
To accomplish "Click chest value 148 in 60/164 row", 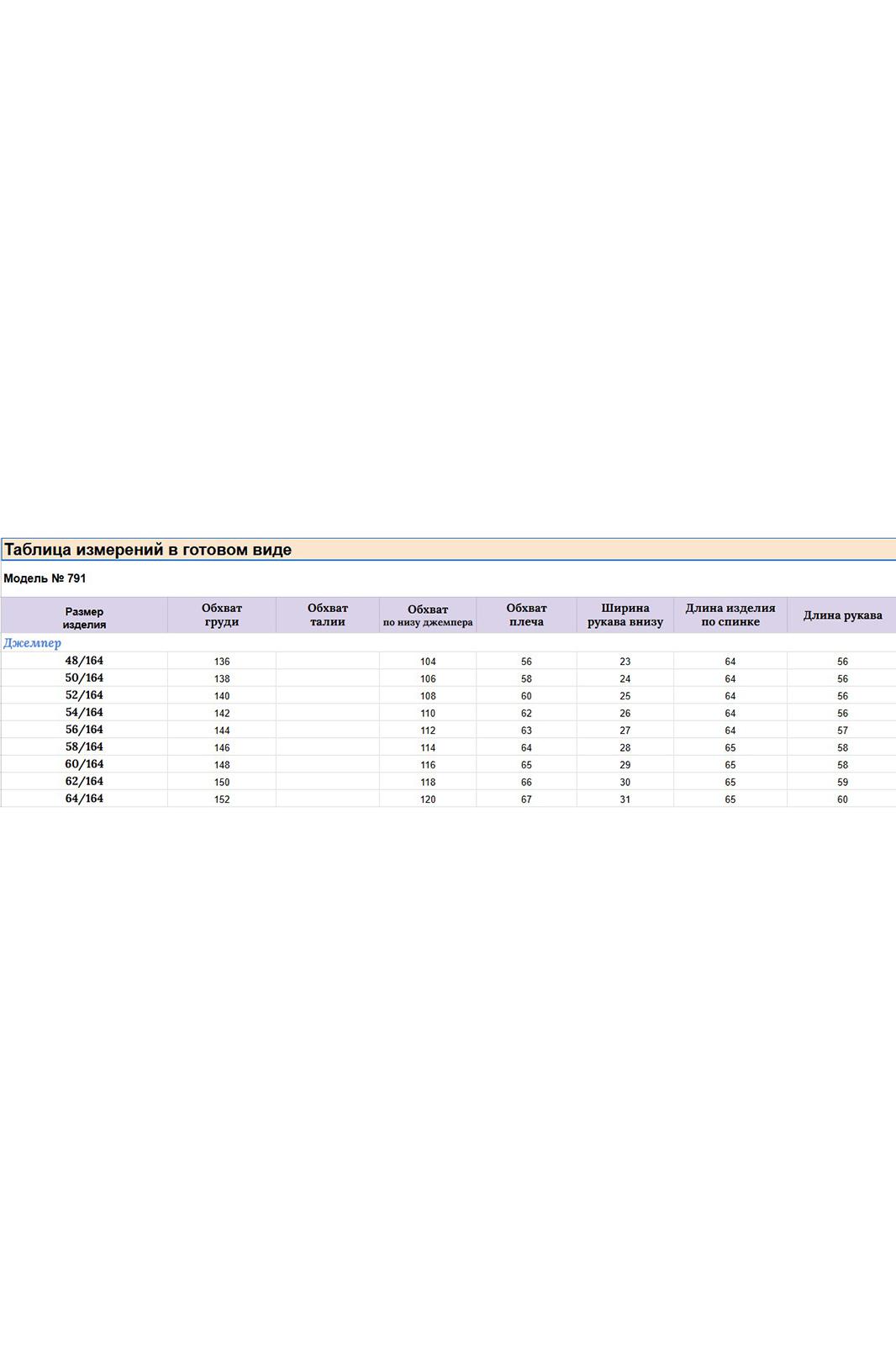I will [x=222, y=765].
